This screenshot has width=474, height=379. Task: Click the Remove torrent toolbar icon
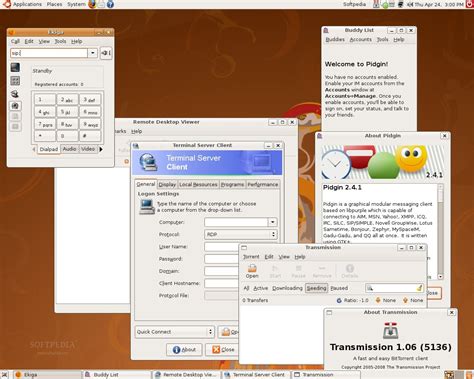pyautogui.click(x=322, y=271)
